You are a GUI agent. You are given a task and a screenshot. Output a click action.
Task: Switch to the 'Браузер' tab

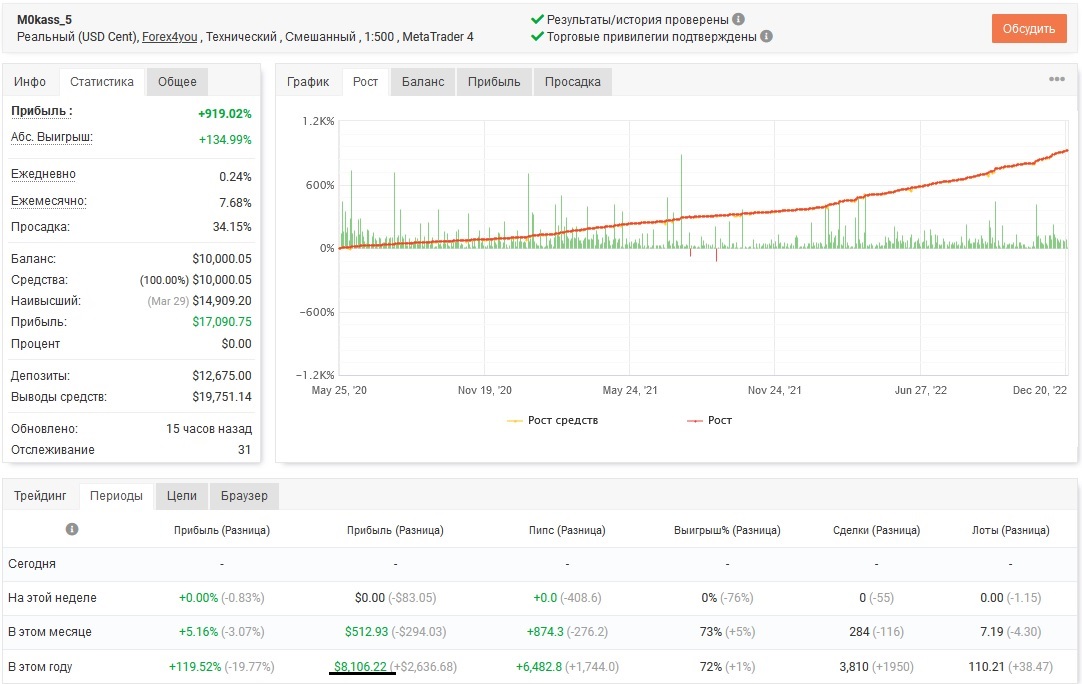point(244,496)
